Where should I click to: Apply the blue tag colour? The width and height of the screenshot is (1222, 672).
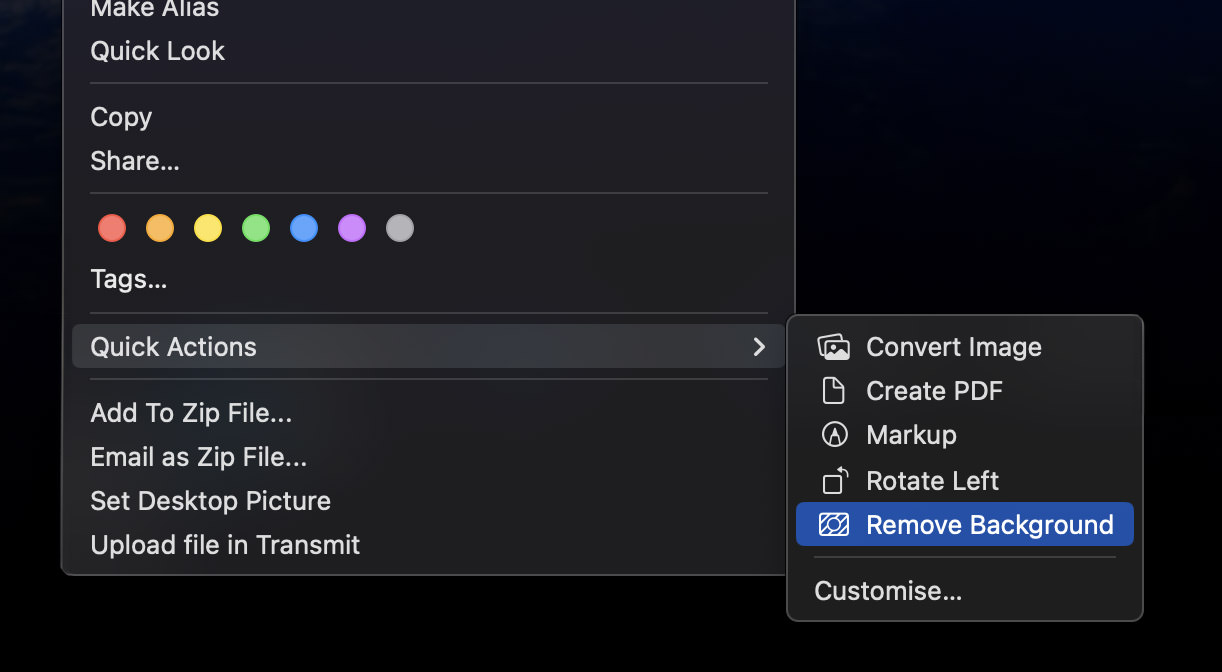304,228
